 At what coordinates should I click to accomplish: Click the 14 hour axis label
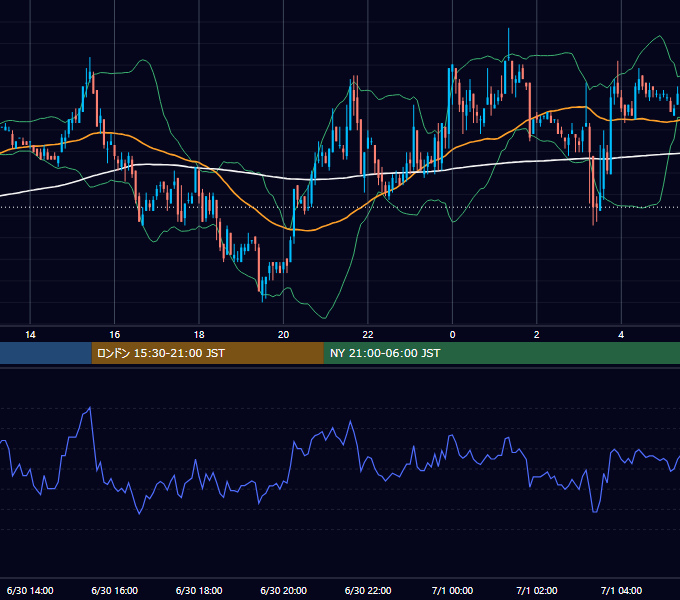pyautogui.click(x=30, y=335)
